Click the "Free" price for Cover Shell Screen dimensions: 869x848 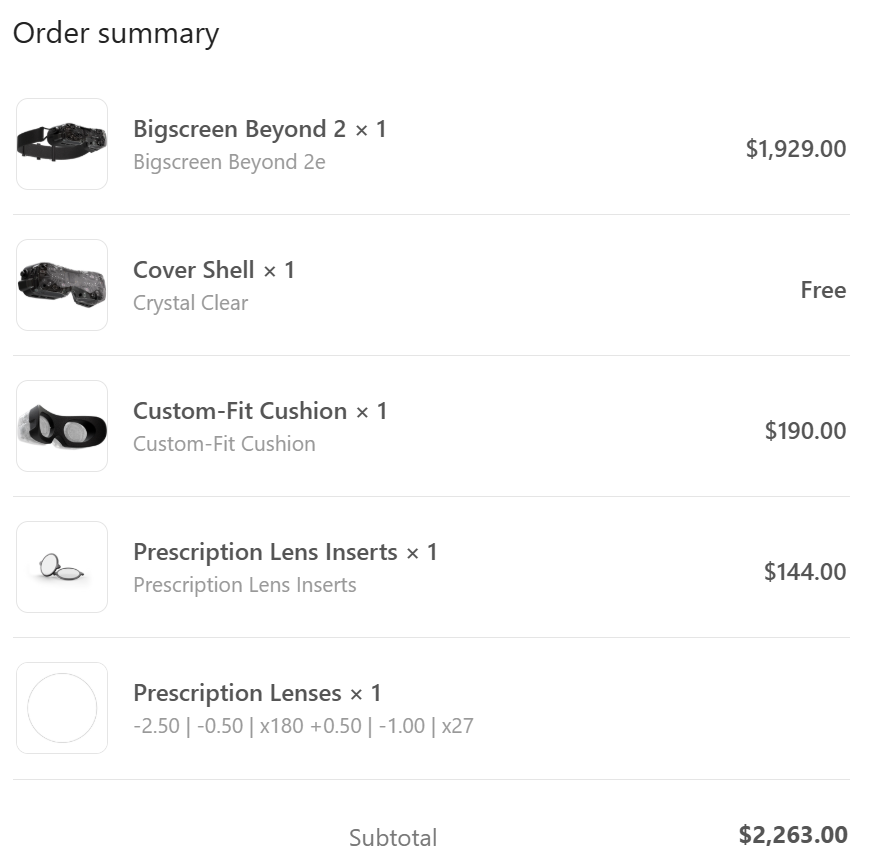pyautogui.click(x=823, y=290)
